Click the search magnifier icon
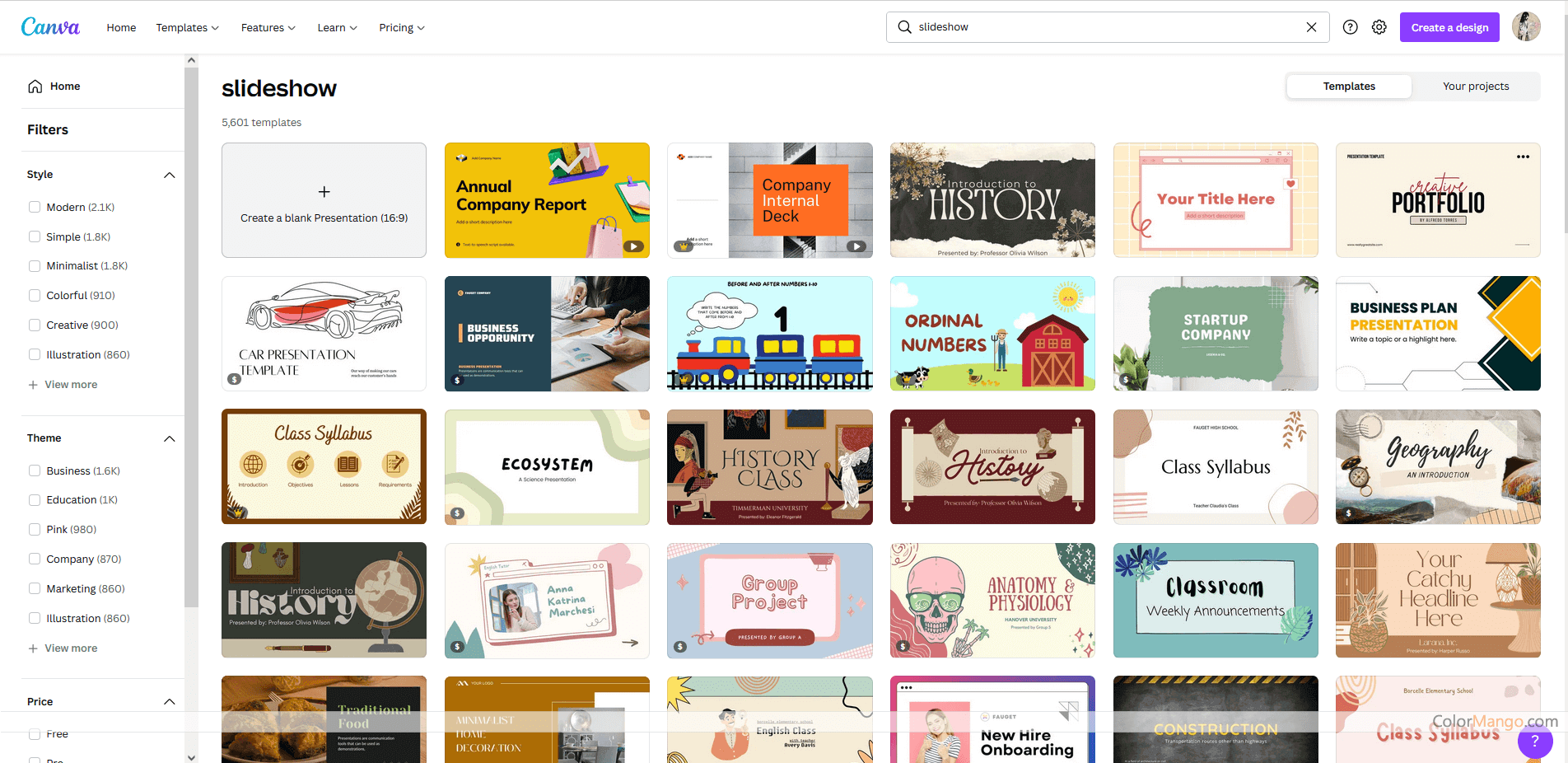This screenshot has width=1568, height=763. tap(904, 27)
